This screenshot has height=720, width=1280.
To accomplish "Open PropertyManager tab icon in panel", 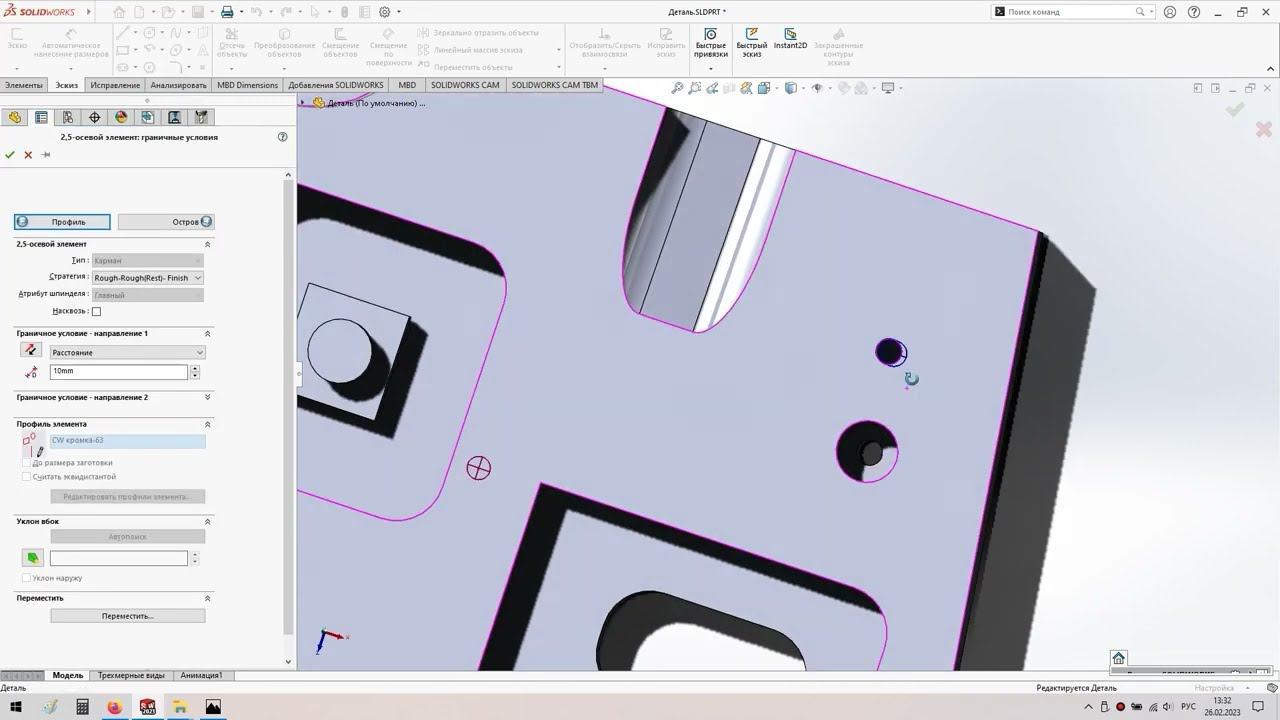I will [x=41, y=117].
